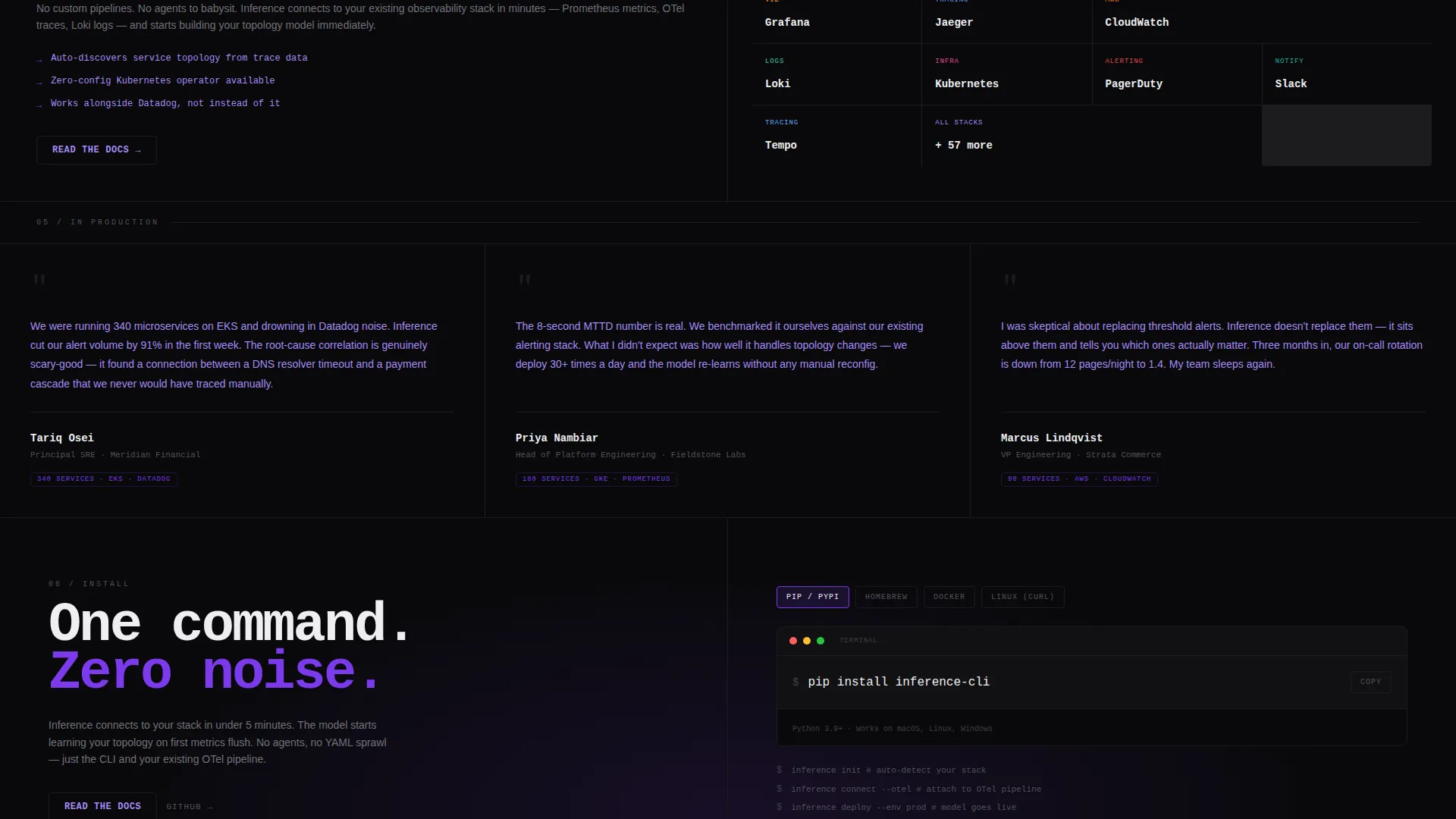Select the PIP / PYPI tab
Screen dimensions: 1456x819
pos(812,597)
